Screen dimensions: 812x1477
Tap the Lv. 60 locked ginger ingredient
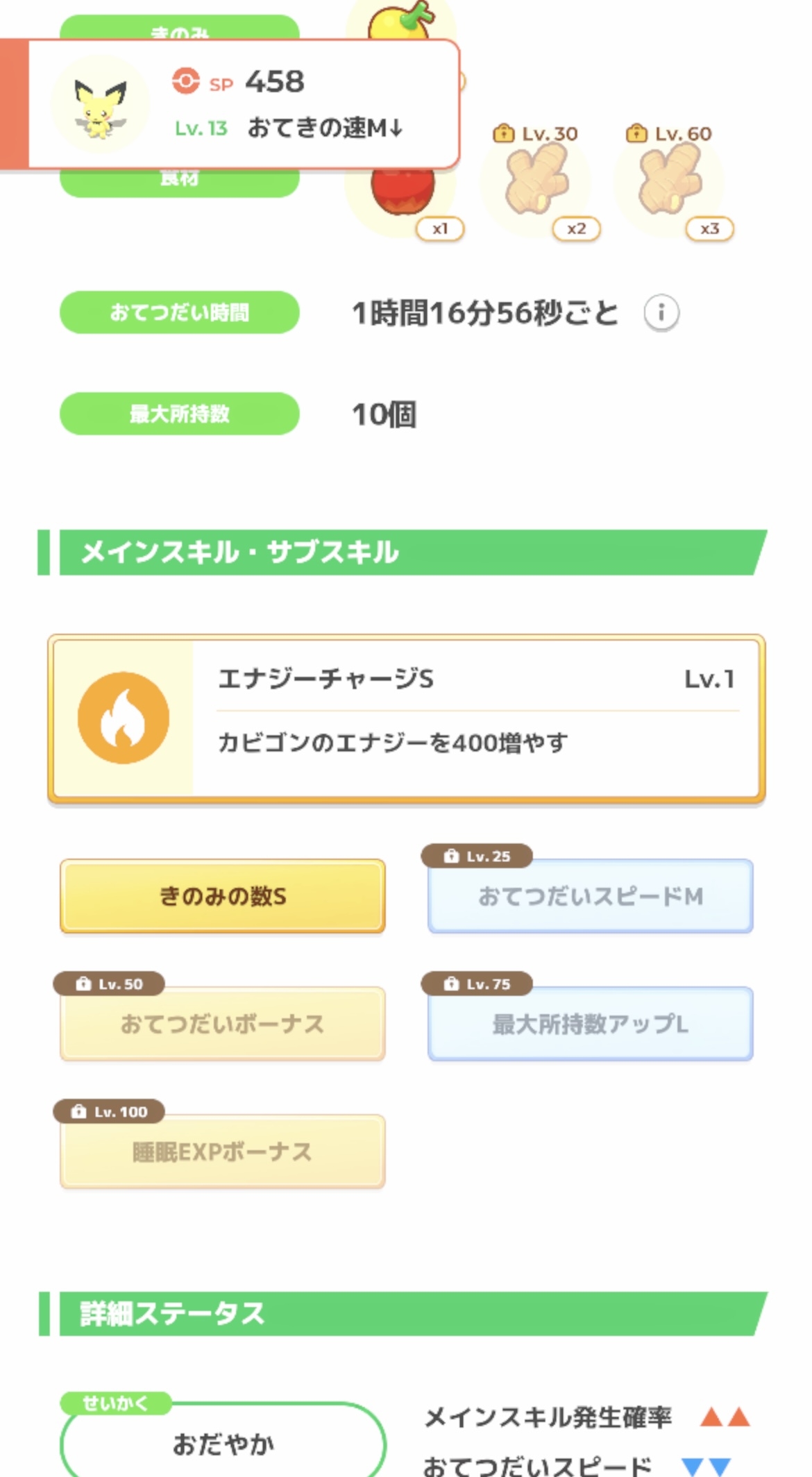(670, 182)
